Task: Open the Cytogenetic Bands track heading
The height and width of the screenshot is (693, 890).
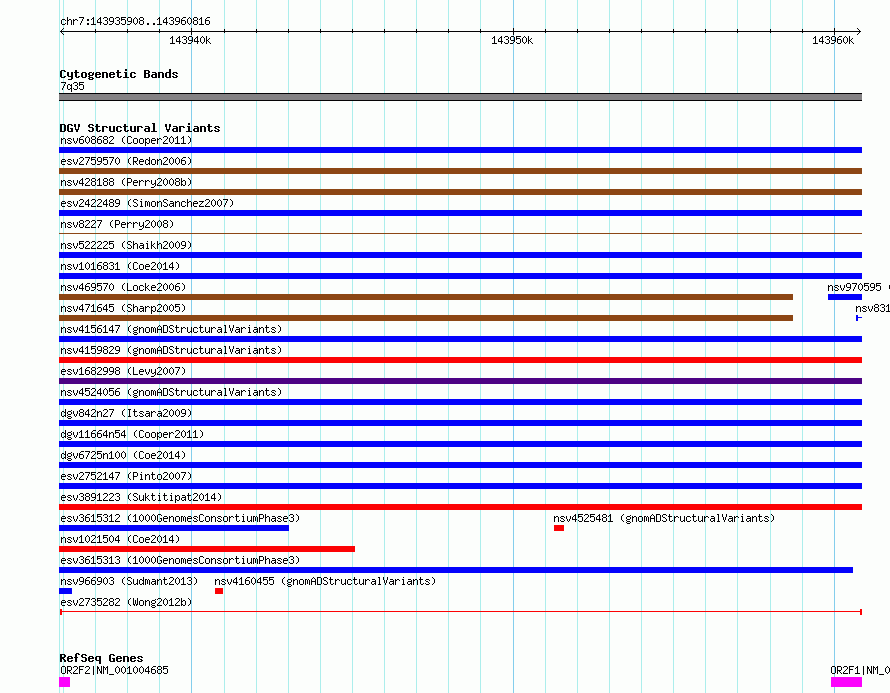Action: [x=119, y=74]
